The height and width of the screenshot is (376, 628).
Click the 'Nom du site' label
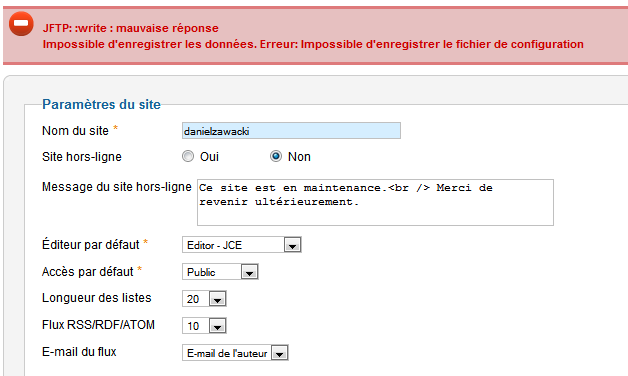[75, 131]
